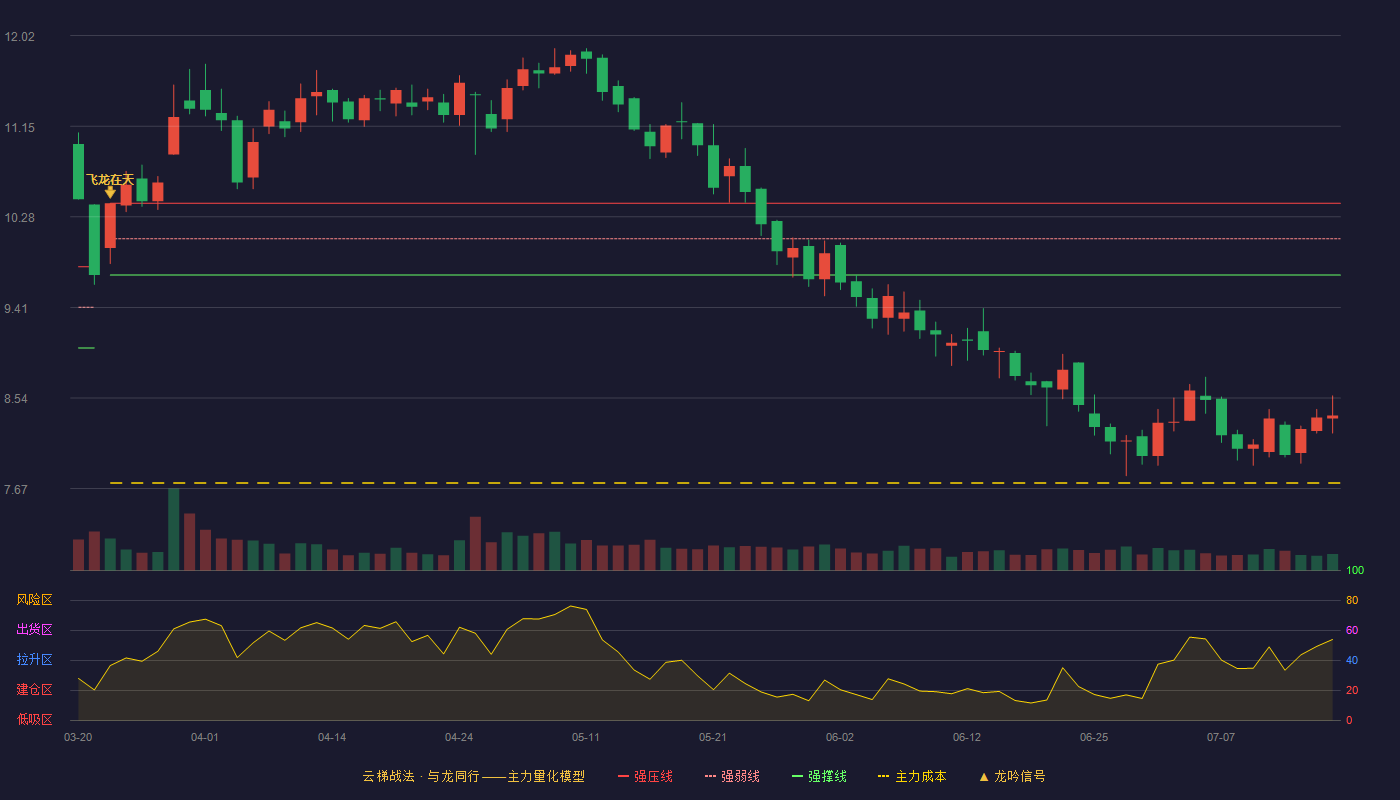Toggle the 强撑线 legend item
The width and height of the screenshot is (1400, 800).
[x=819, y=776]
